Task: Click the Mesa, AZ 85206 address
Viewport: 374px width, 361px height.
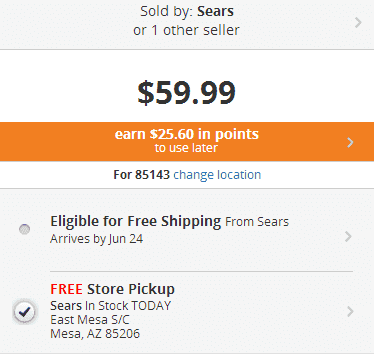Action: pyautogui.click(x=95, y=334)
